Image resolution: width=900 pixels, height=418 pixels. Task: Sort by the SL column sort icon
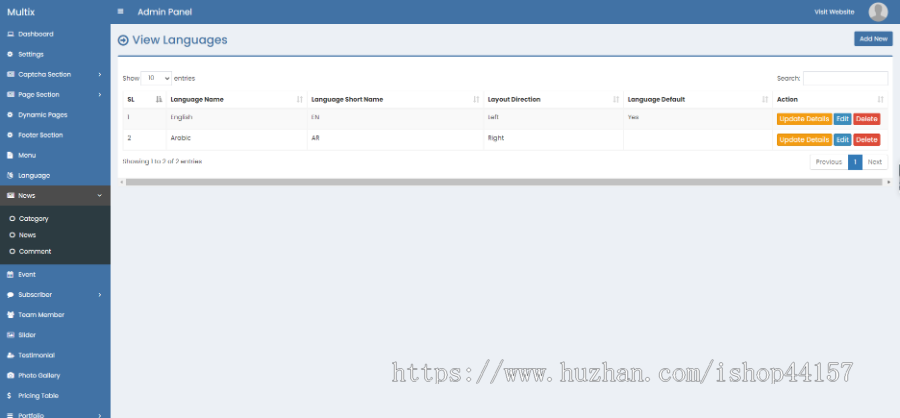tap(159, 99)
